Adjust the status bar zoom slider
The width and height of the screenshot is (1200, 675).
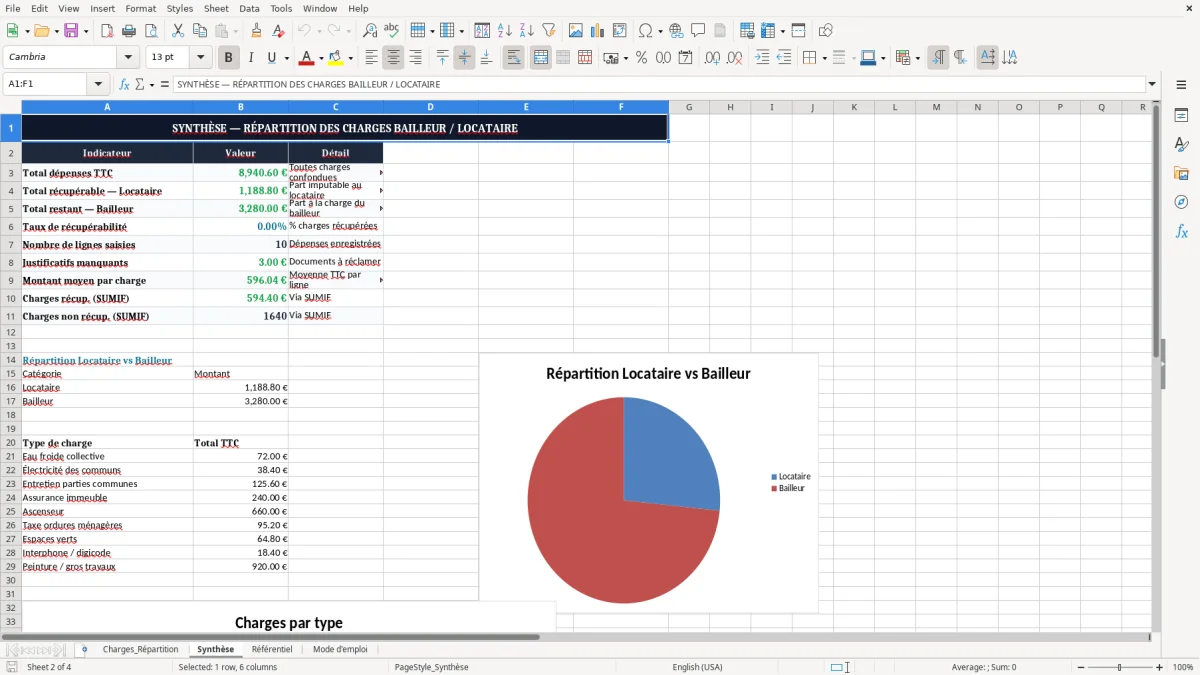tap(1119, 667)
